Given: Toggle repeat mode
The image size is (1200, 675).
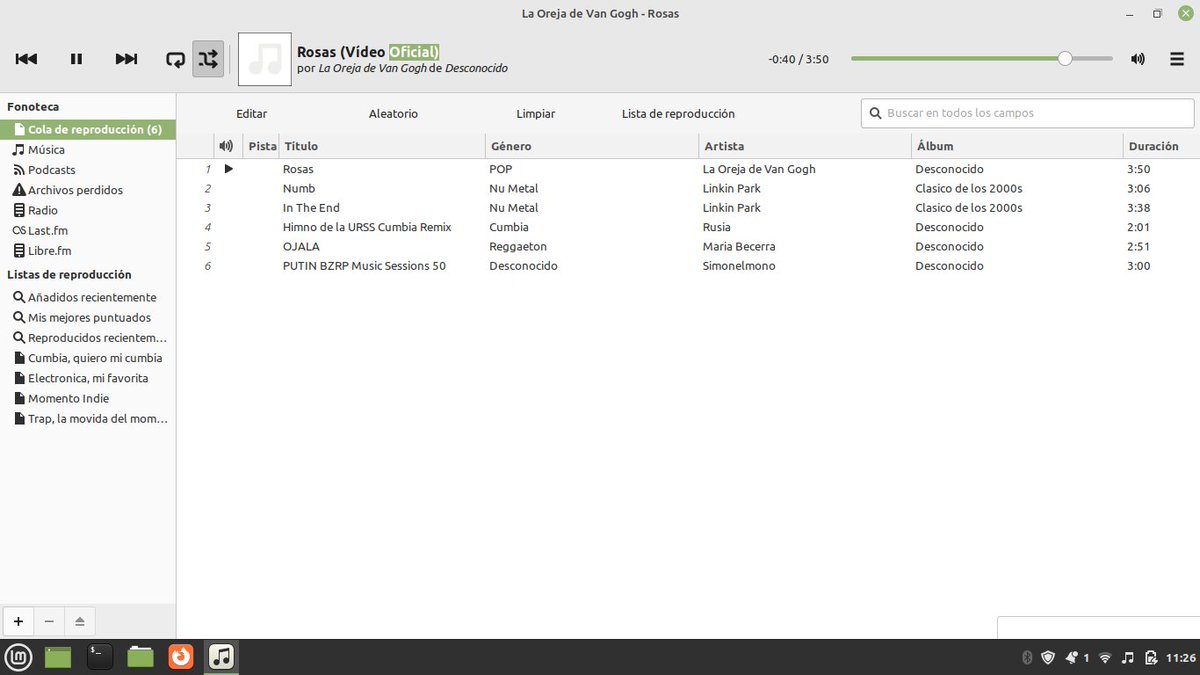Looking at the screenshot, I should coord(175,59).
